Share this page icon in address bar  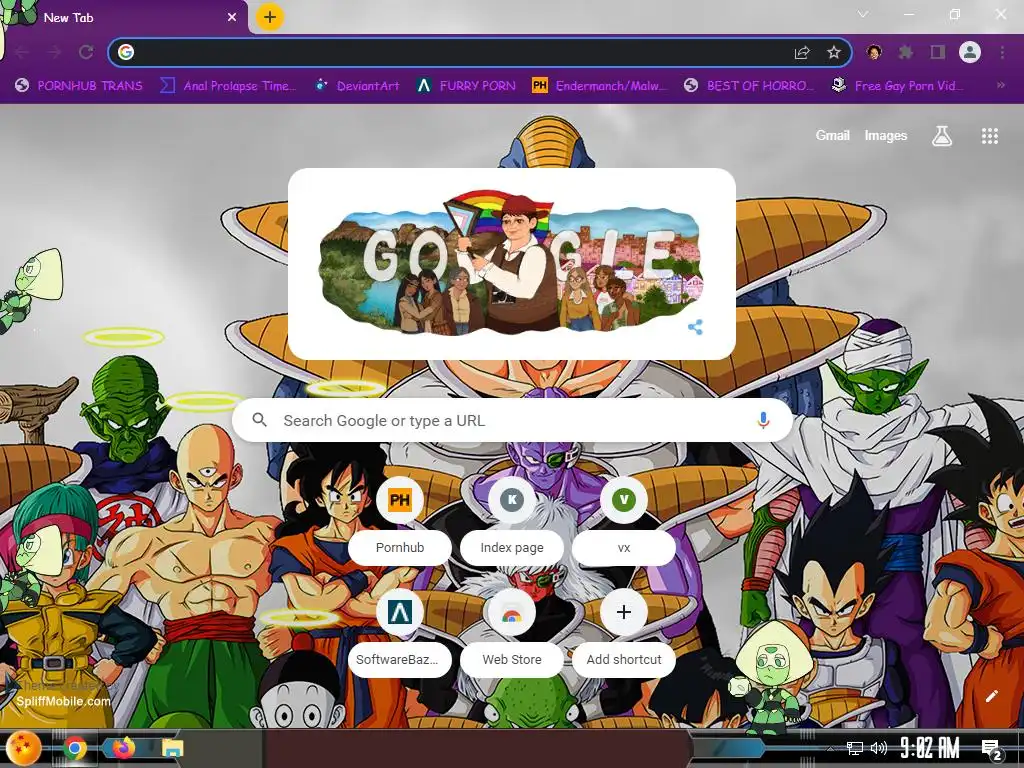pyautogui.click(x=802, y=52)
